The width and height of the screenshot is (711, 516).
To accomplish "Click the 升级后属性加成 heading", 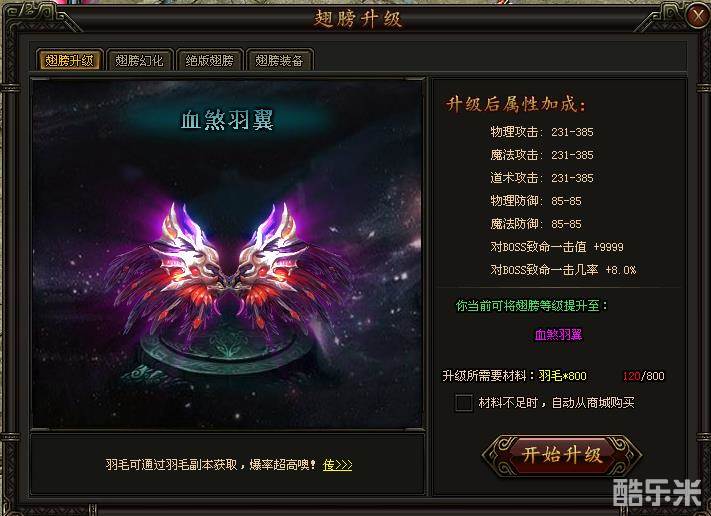I will pos(516,104).
